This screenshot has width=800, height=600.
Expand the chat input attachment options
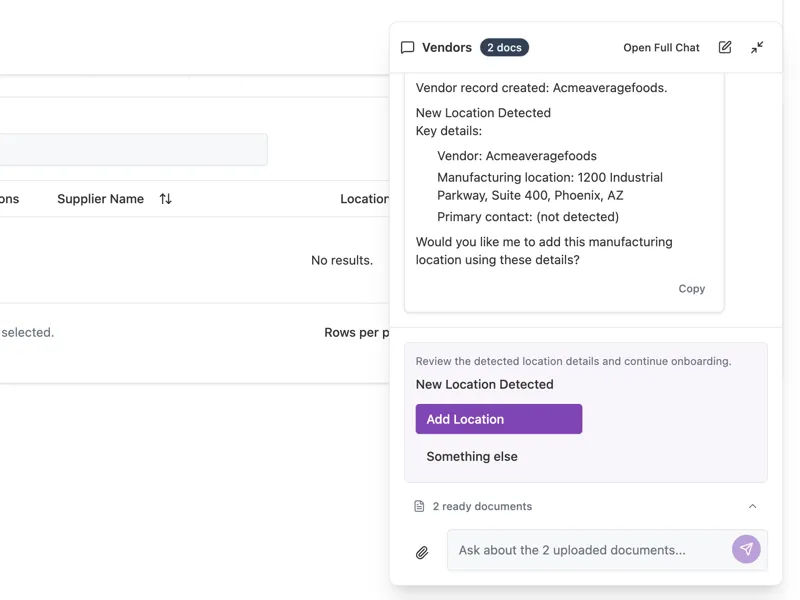tap(421, 549)
